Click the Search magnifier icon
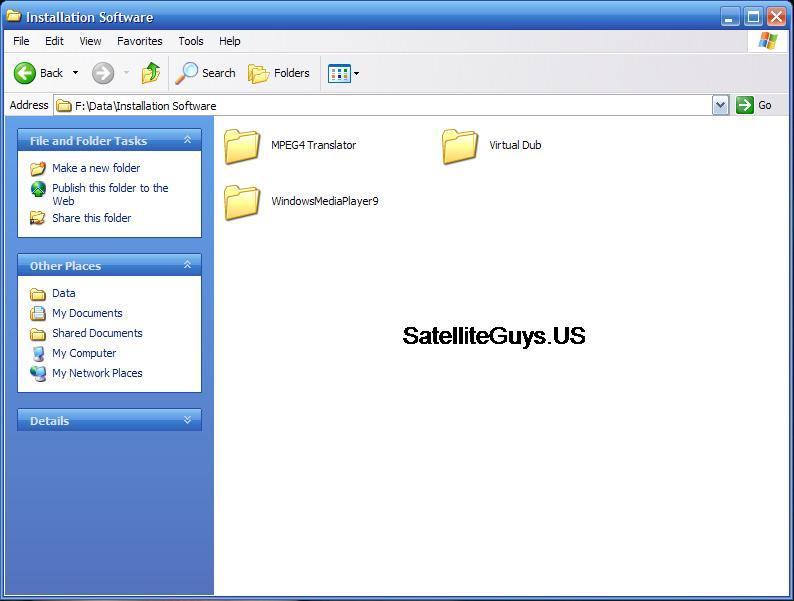This screenshot has height=601, width=794. point(186,73)
